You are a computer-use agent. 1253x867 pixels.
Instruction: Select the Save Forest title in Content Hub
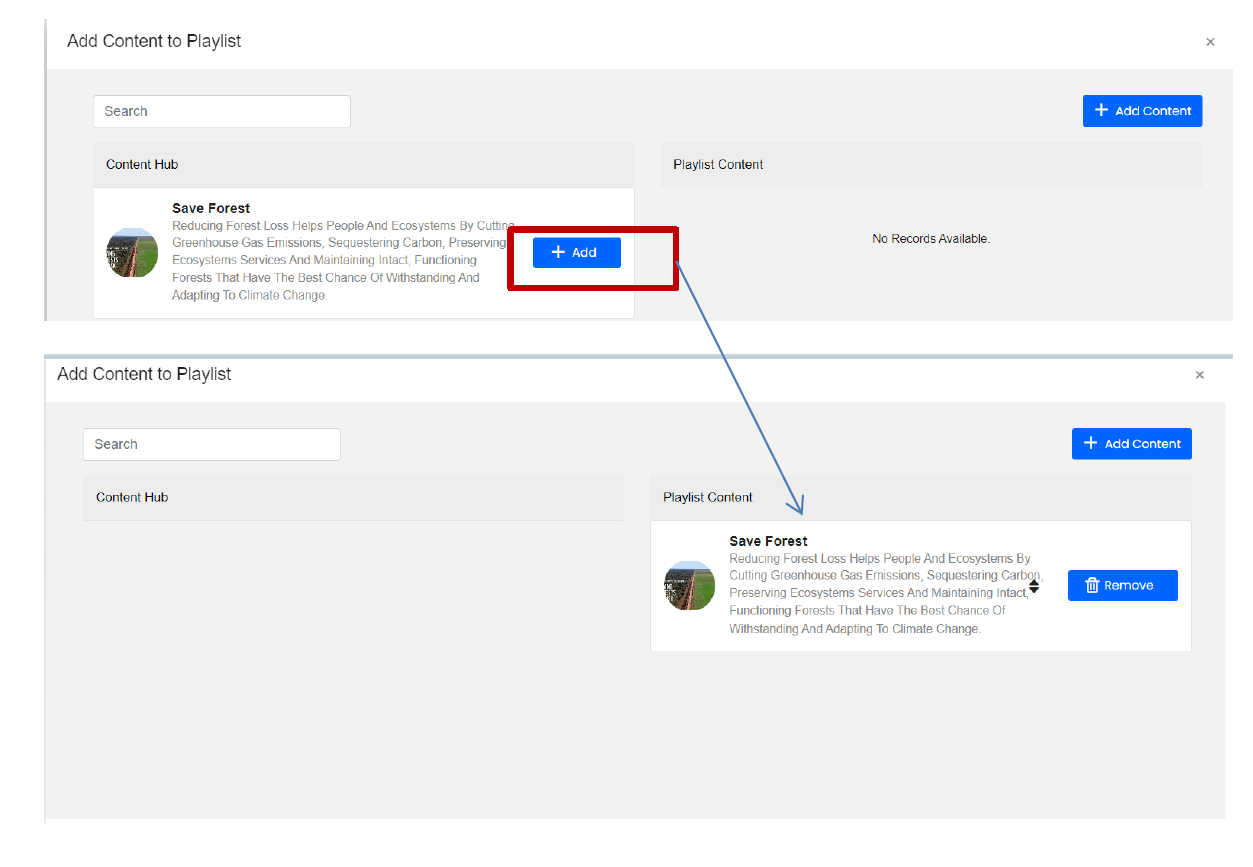[x=211, y=209]
